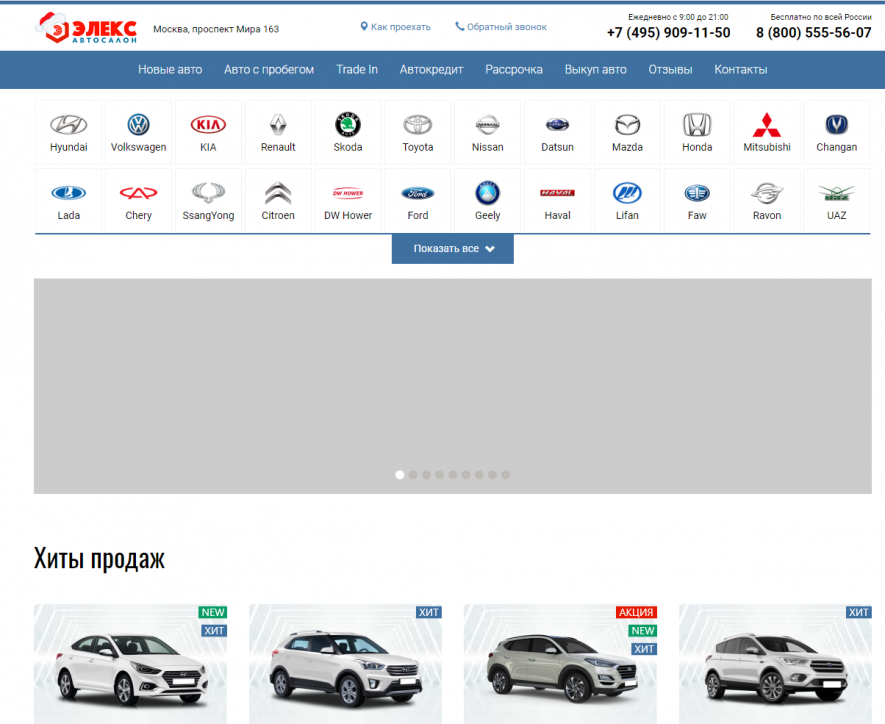Open the silver Hyundai Tucson АКЦИЯ car card

click(560, 664)
